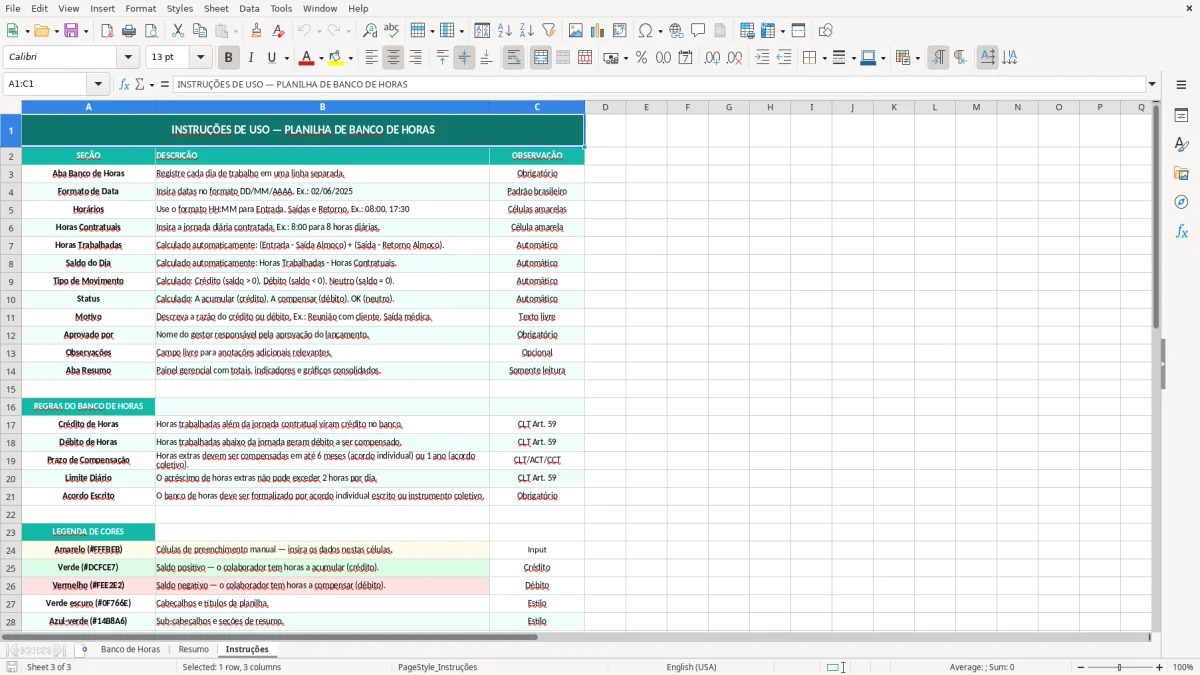Open the Font Size dropdown
Viewport: 1200px width, 675px height.
pyautogui.click(x=201, y=58)
